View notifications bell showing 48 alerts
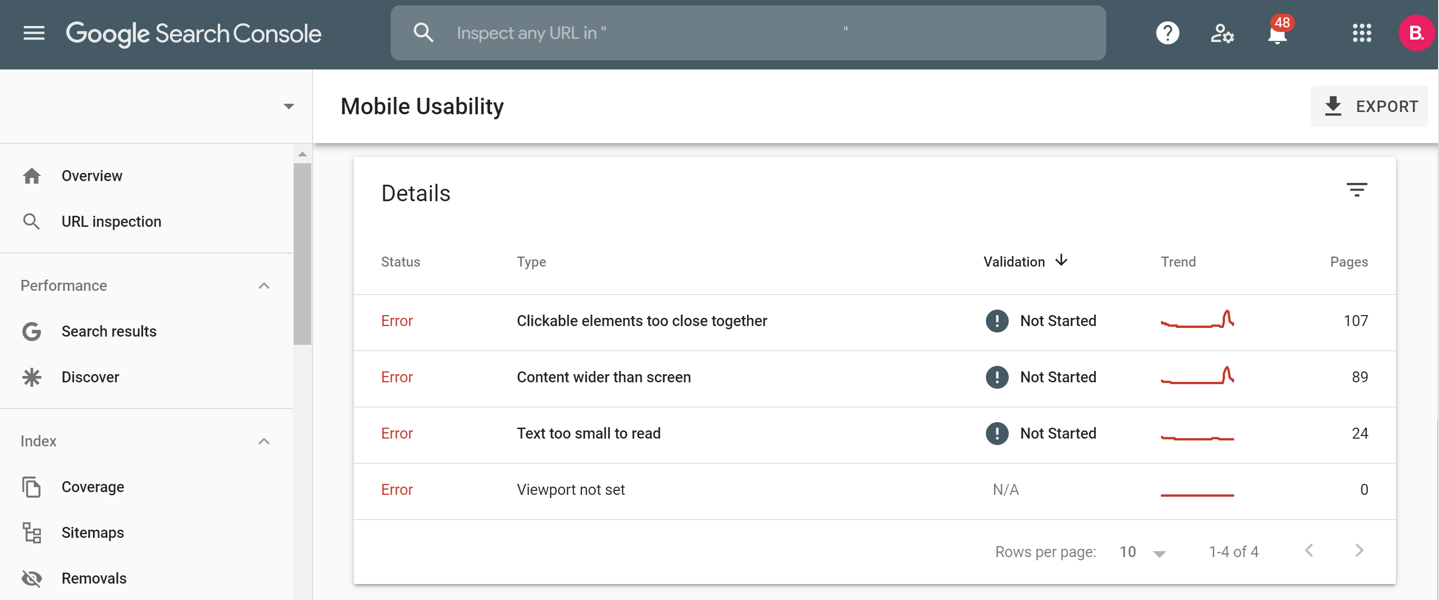1439x600 pixels. click(1276, 33)
